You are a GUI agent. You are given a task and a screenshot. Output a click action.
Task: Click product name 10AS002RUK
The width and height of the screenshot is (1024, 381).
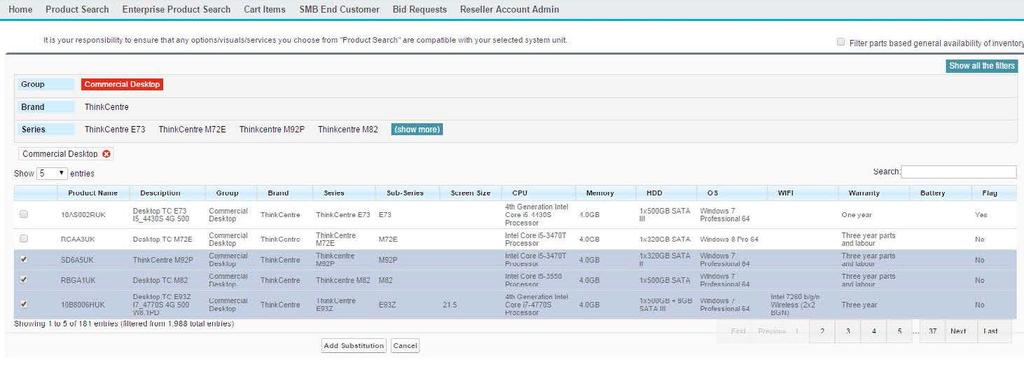82,214
